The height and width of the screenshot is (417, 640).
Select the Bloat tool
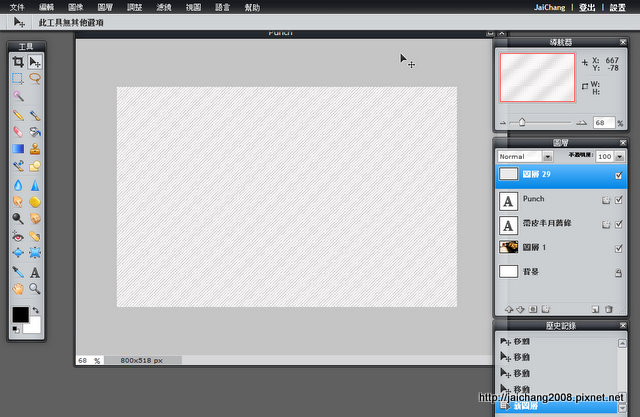pyautogui.click(x=18, y=253)
